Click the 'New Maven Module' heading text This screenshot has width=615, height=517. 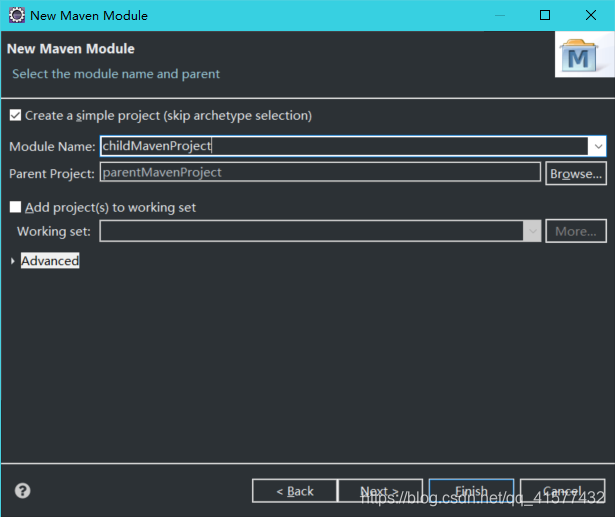point(71,49)
